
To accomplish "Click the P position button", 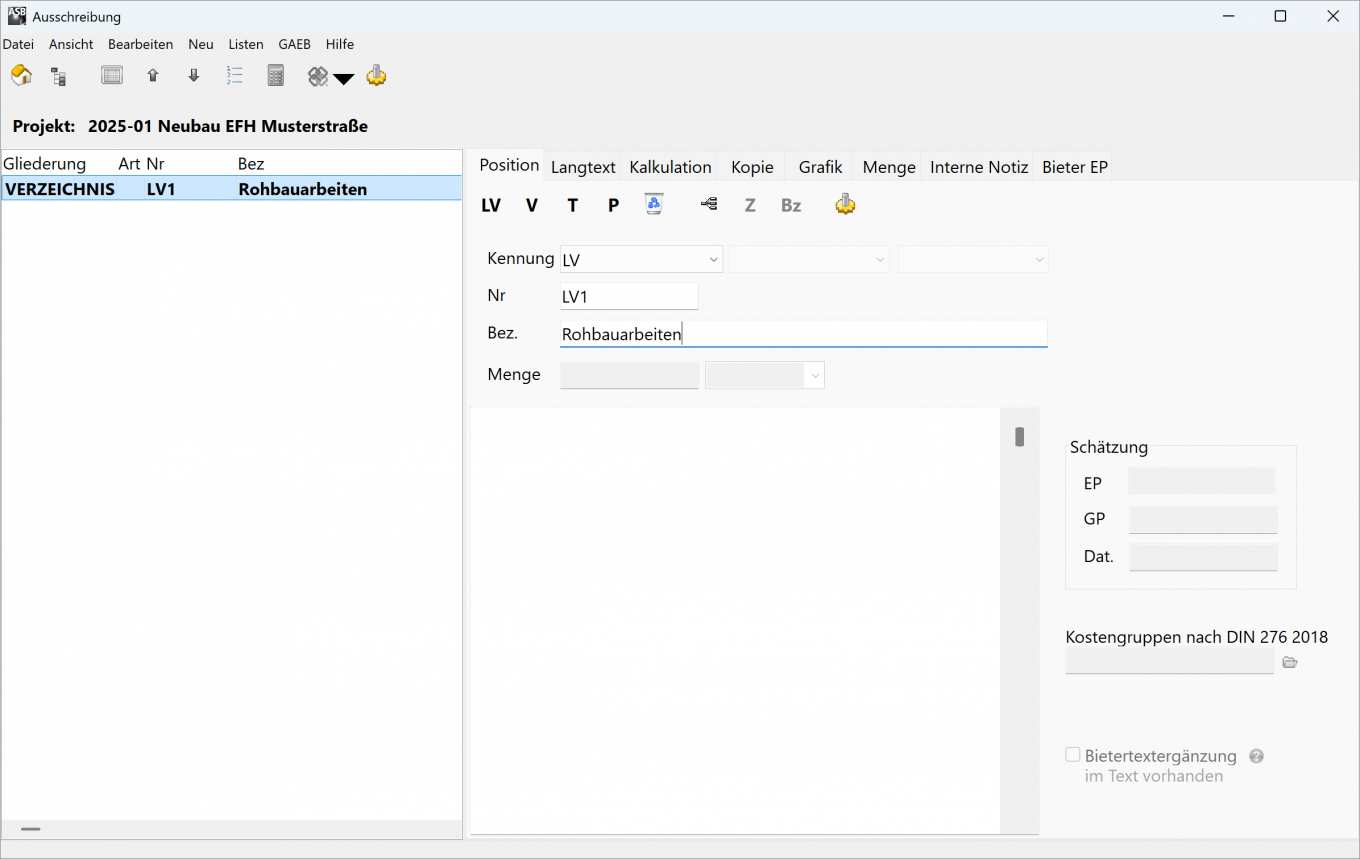I will [x=613, y=205].
